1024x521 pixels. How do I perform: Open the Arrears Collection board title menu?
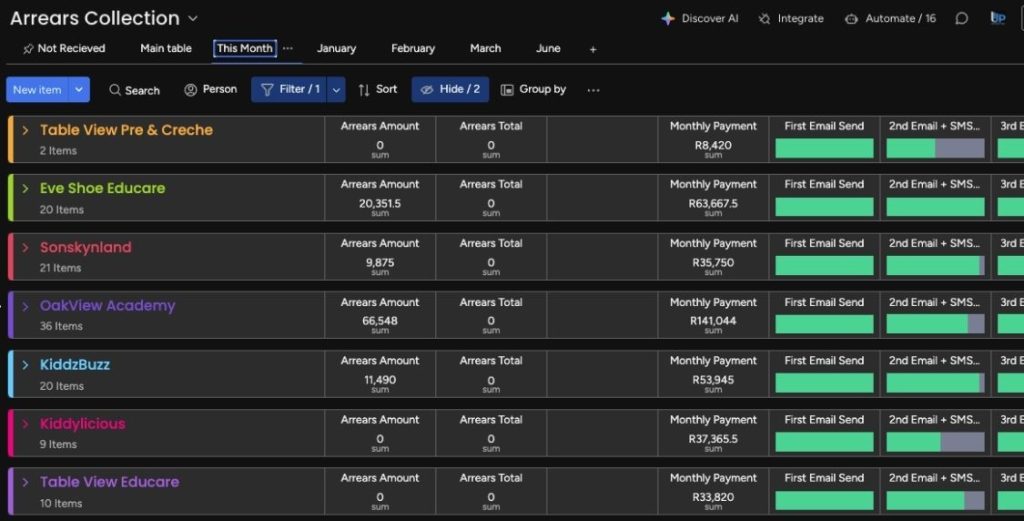click(193, 18)
